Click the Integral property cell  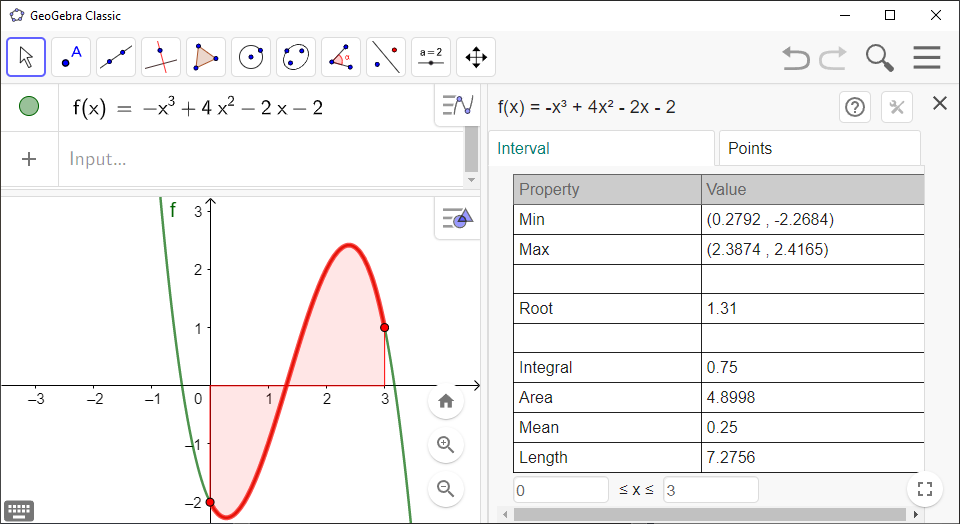point(607,367)
